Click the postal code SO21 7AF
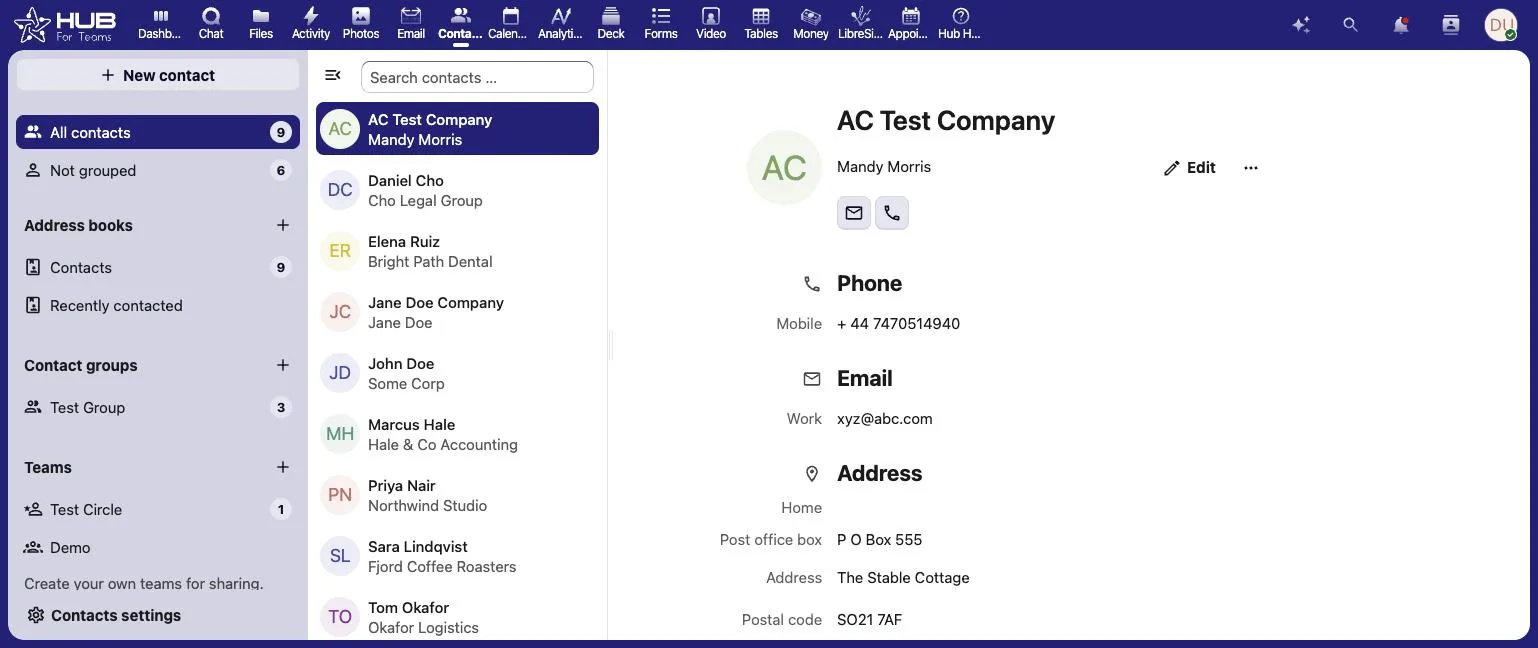Screen dimensions: 1538x648 coord(869,620)
